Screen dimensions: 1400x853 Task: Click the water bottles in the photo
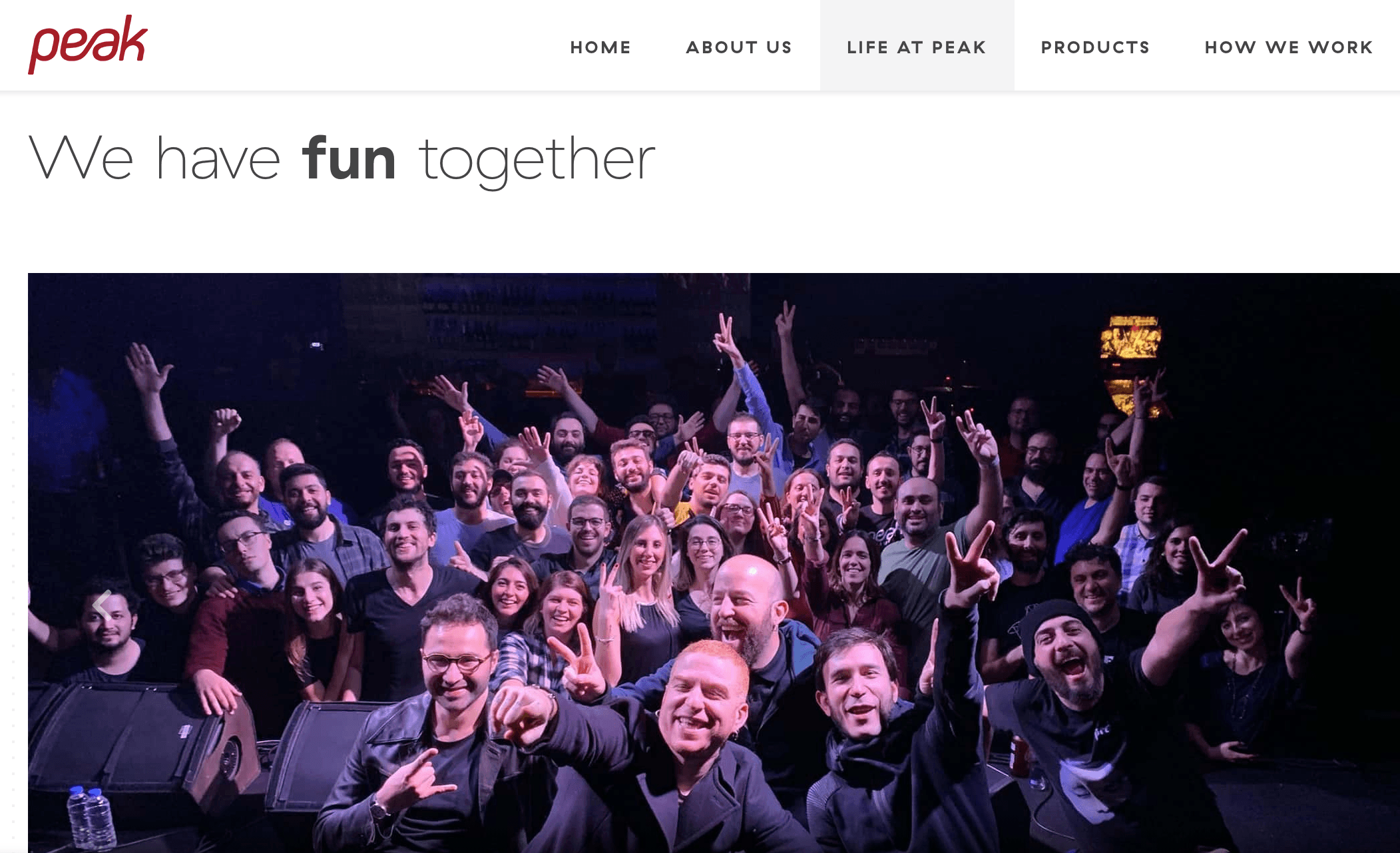tap(91, 817)
